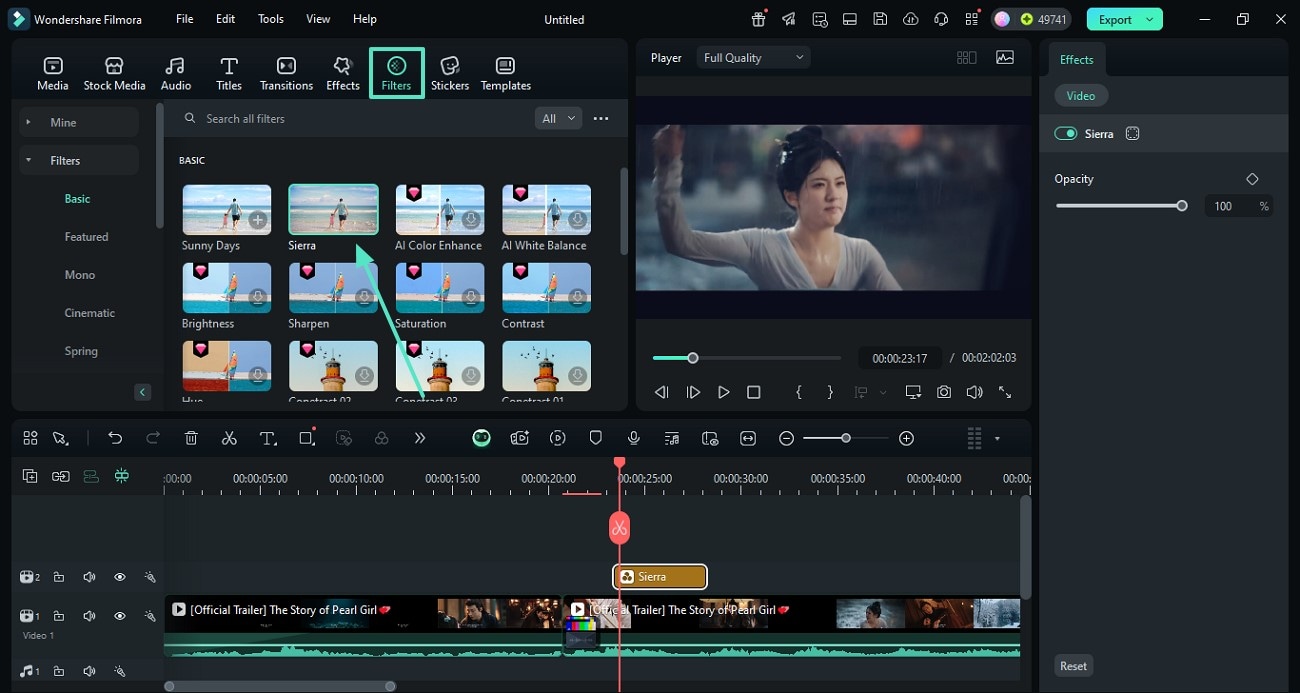1300x693 pixels.
Task: Click the cloud upload icon in title bar
Action: (910, 19)
